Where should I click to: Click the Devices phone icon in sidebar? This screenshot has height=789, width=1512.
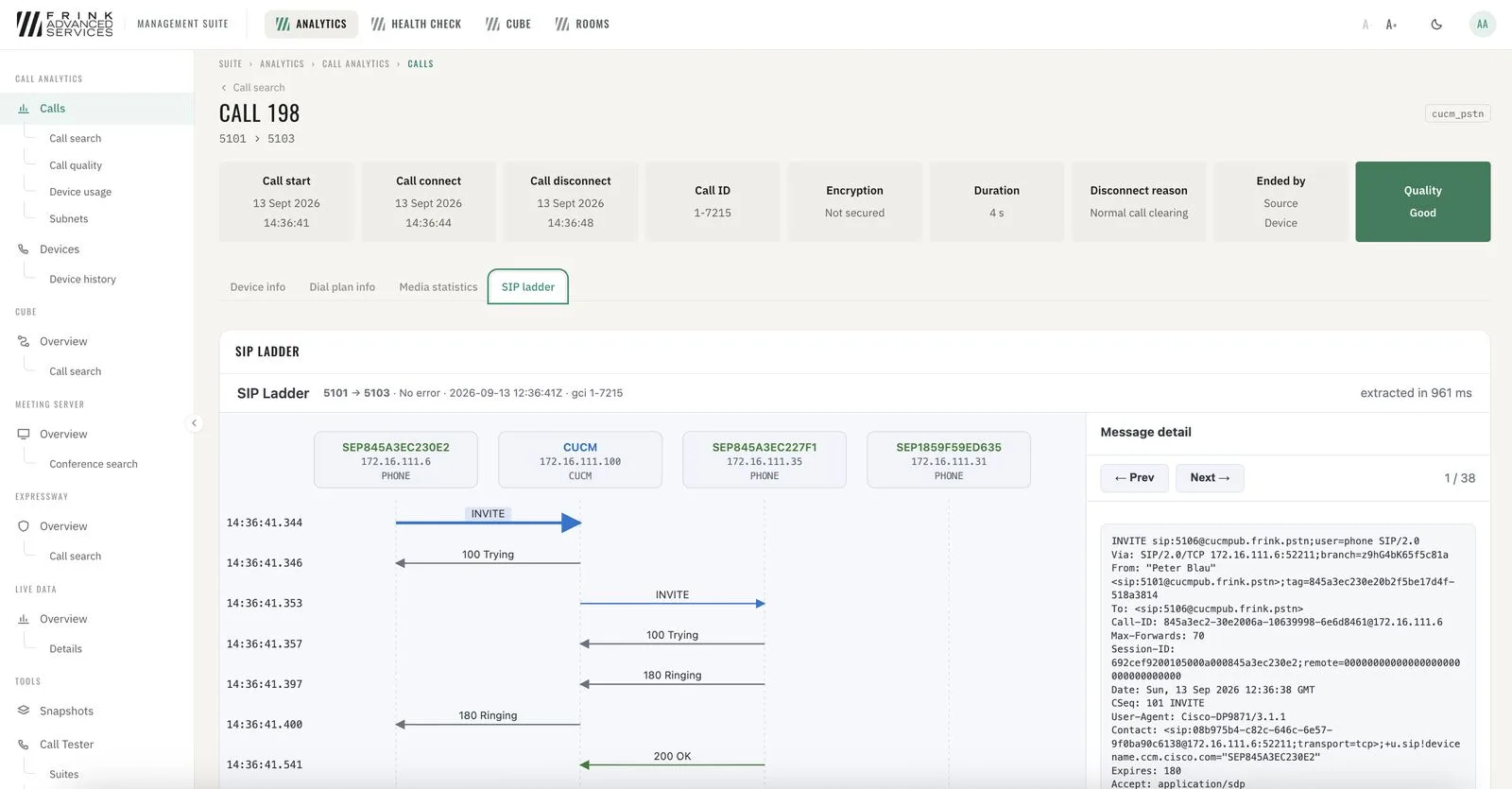24,249
